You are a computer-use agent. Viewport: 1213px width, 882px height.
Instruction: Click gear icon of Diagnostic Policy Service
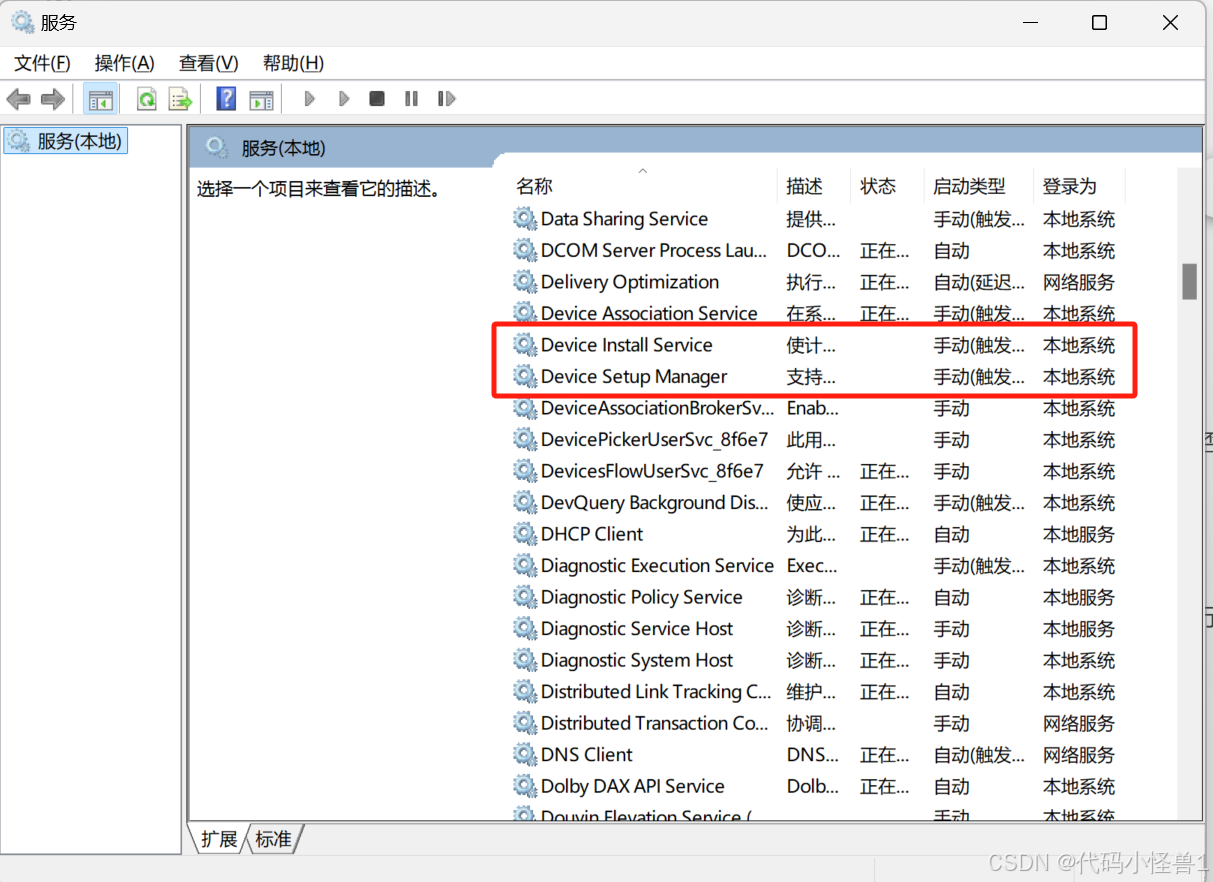pyautogui.click(x=525, y=597)
